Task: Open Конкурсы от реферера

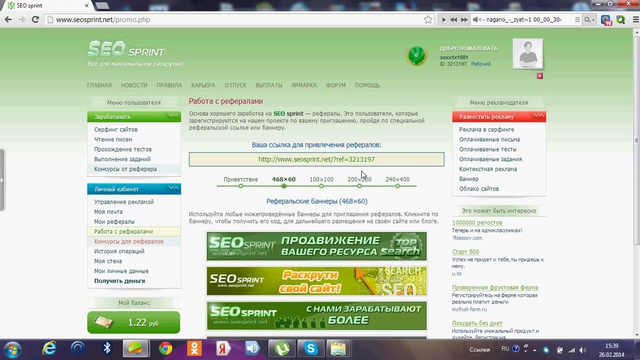Action: coord(125,169)
